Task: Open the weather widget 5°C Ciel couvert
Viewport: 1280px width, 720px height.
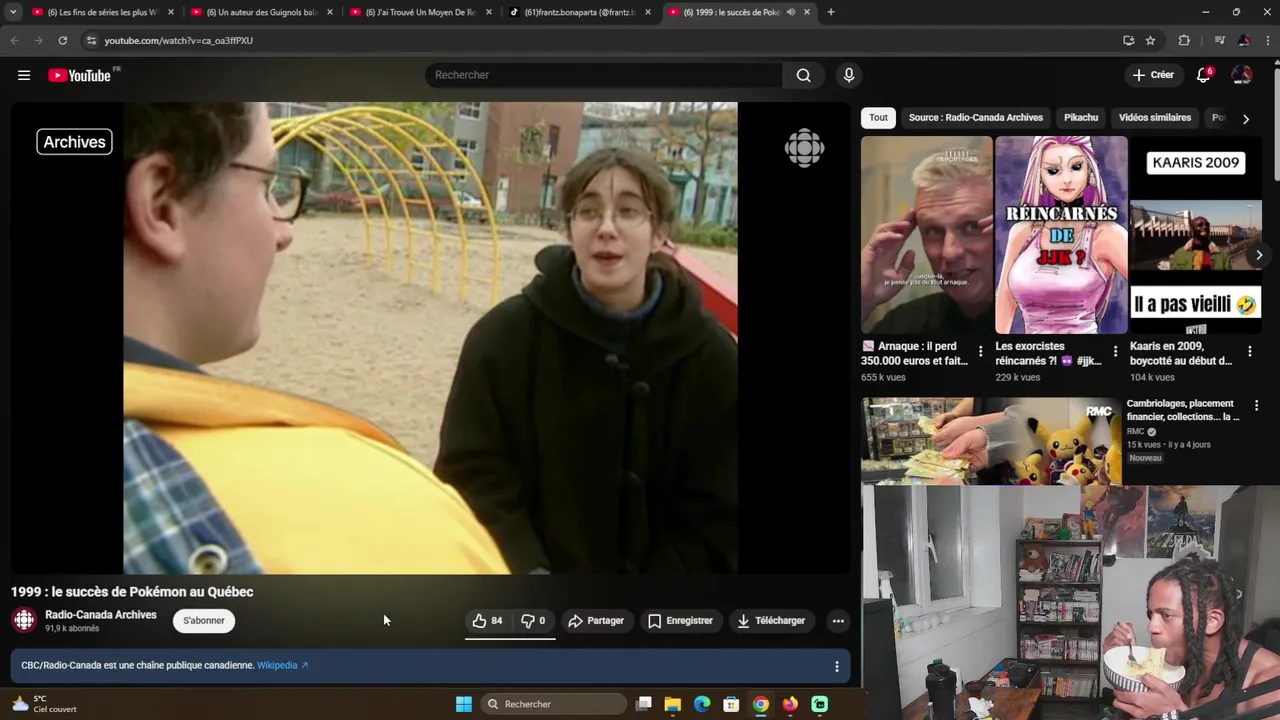Action: click(42, 704)
